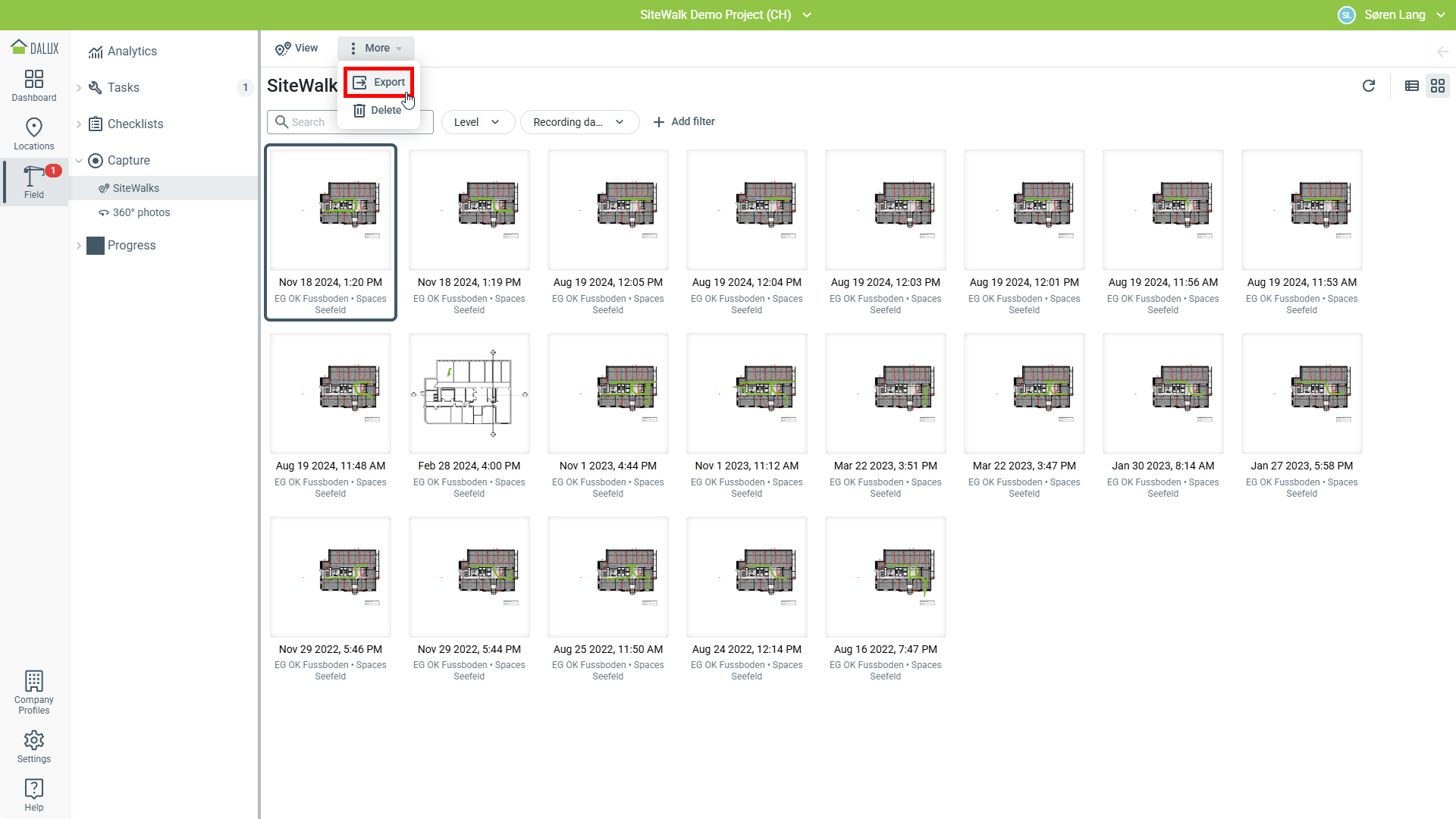1456x819 pixels.
Task: Click the refresh icon
Action: pos(1369,86)
